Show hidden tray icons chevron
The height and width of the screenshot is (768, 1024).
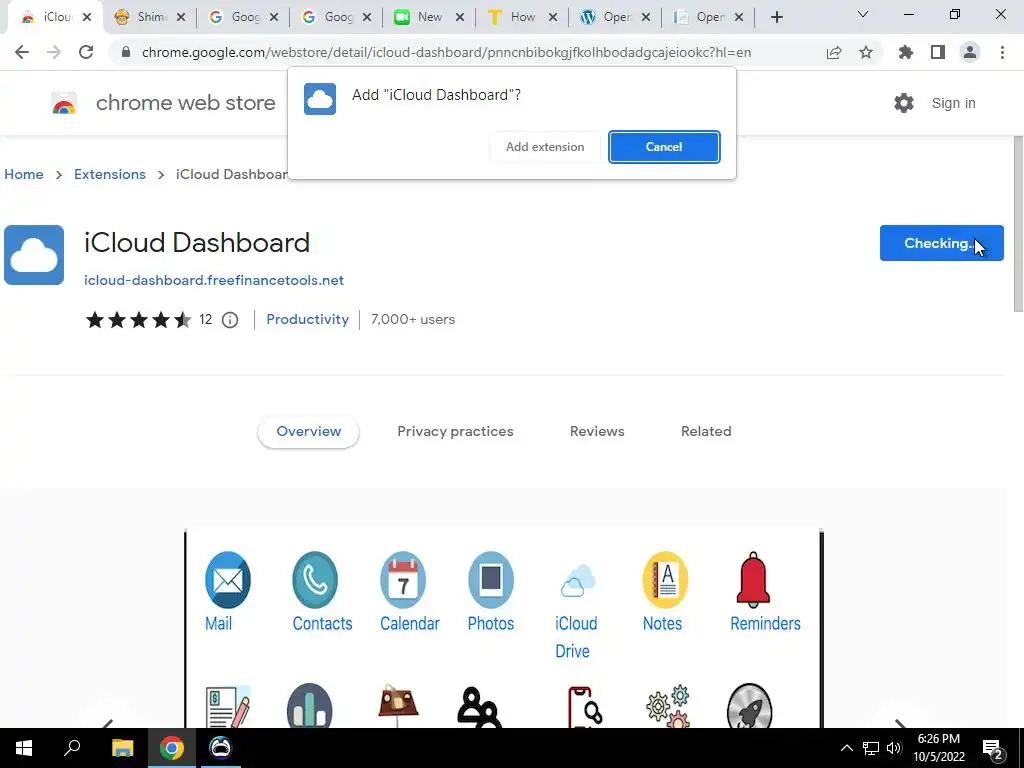point(846,748)
